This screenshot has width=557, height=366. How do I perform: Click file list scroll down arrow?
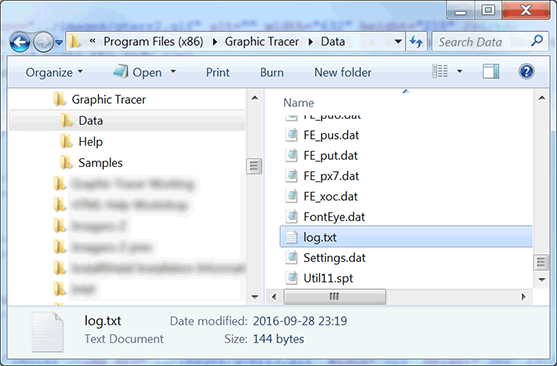[x=541, y=280]
